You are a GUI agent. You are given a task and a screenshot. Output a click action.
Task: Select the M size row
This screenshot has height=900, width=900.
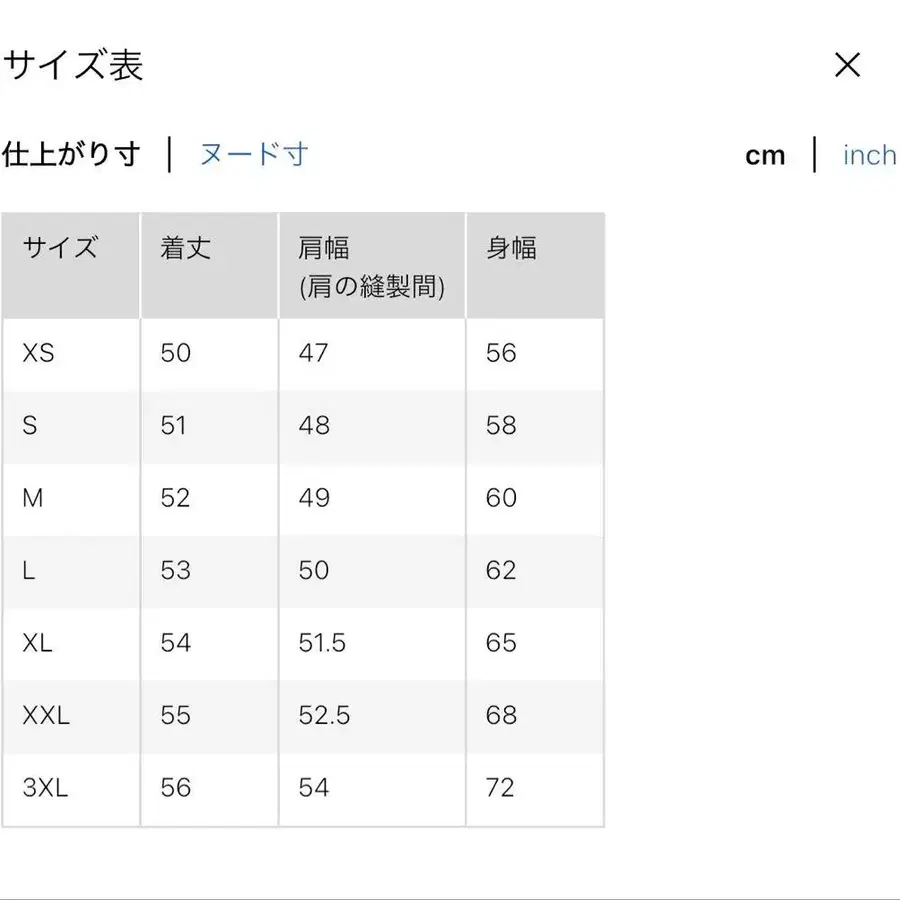[70, 498]
